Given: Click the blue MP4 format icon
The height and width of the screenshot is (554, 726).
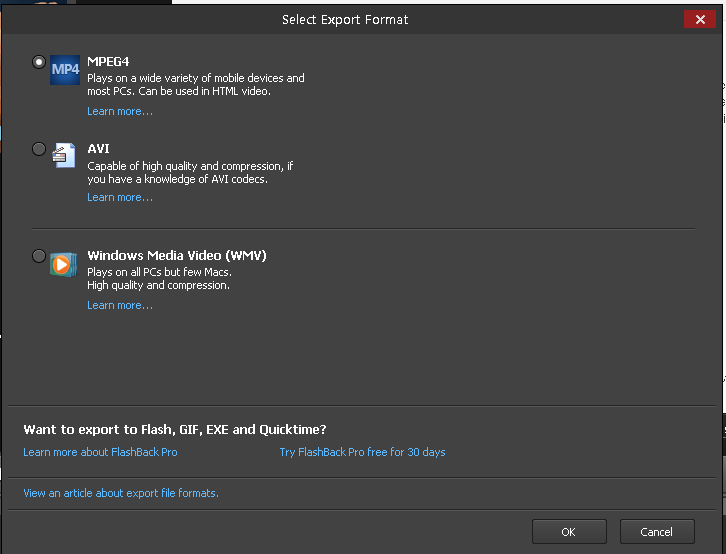Looking at the screenshot, I should (x=65, y=70).
